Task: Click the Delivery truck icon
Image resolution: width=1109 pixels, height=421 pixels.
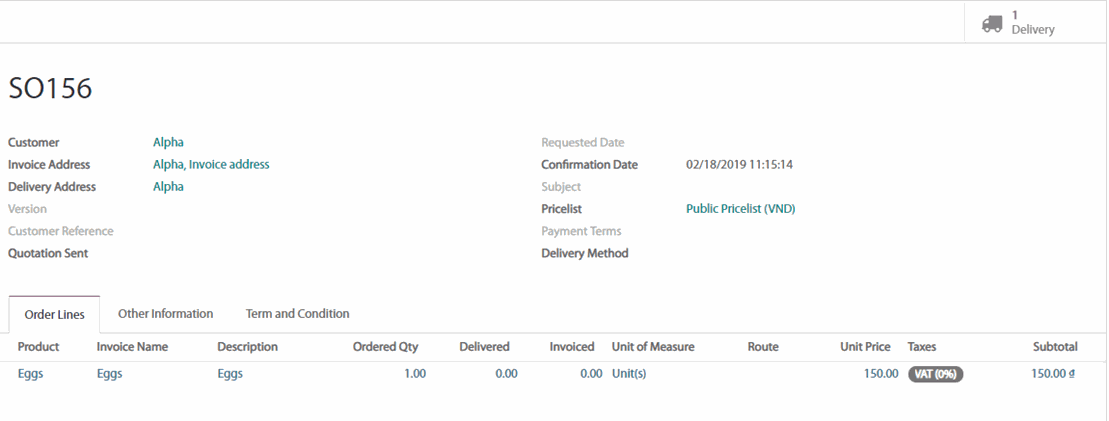Action: [992, 23]
